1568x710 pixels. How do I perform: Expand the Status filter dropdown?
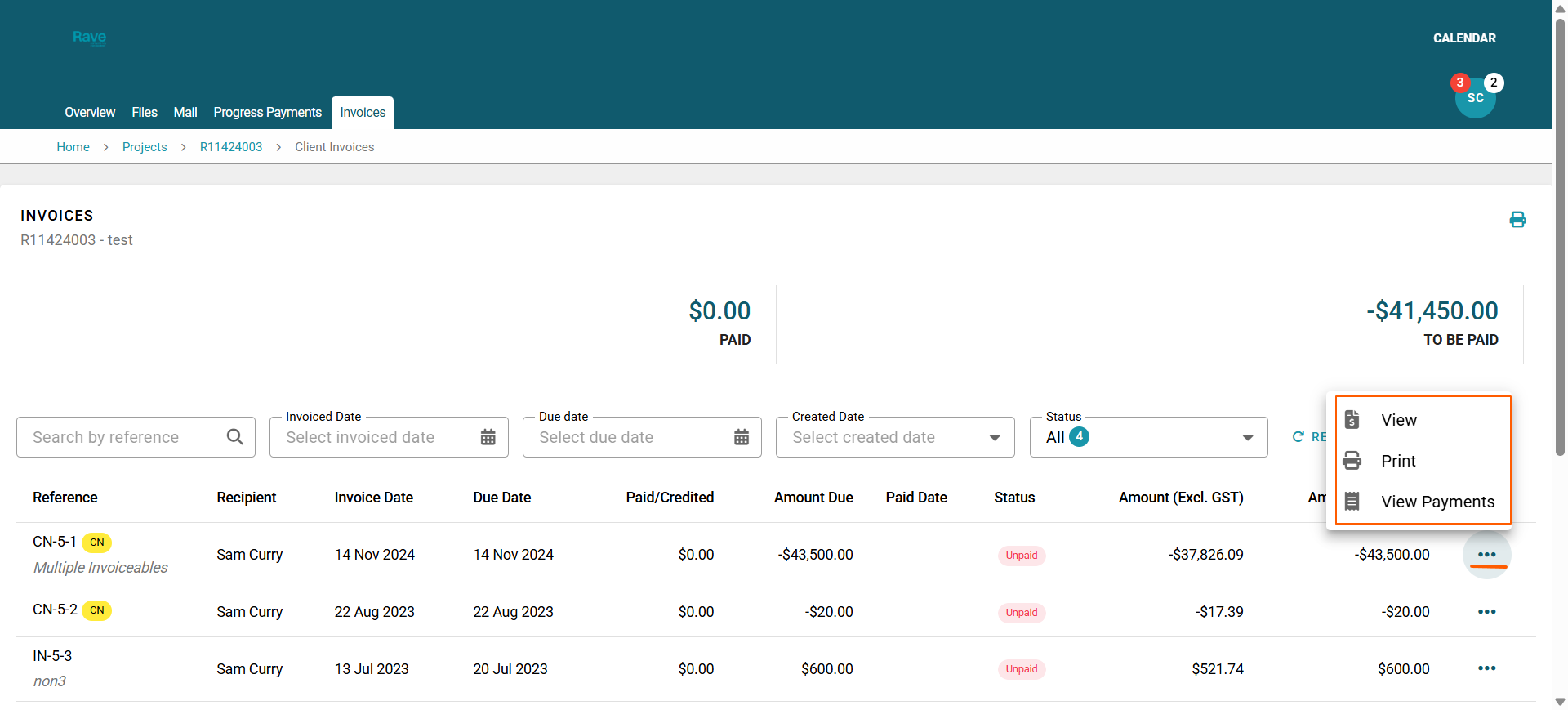(x=1247, y=437)
